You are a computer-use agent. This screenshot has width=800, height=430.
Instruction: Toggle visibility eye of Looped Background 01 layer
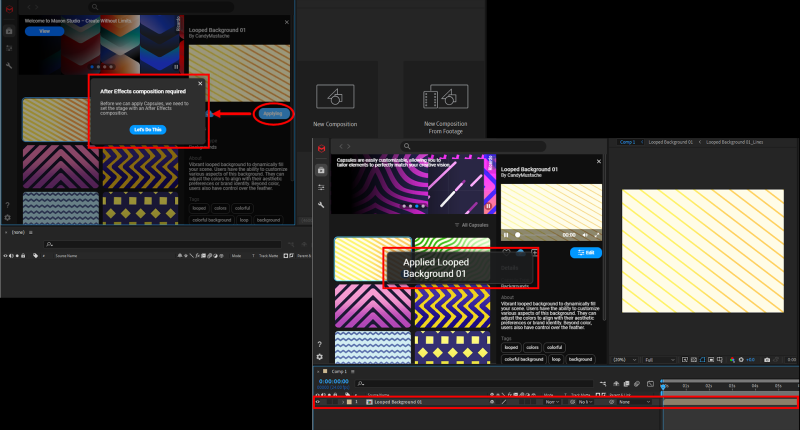(x=318, y=402)
